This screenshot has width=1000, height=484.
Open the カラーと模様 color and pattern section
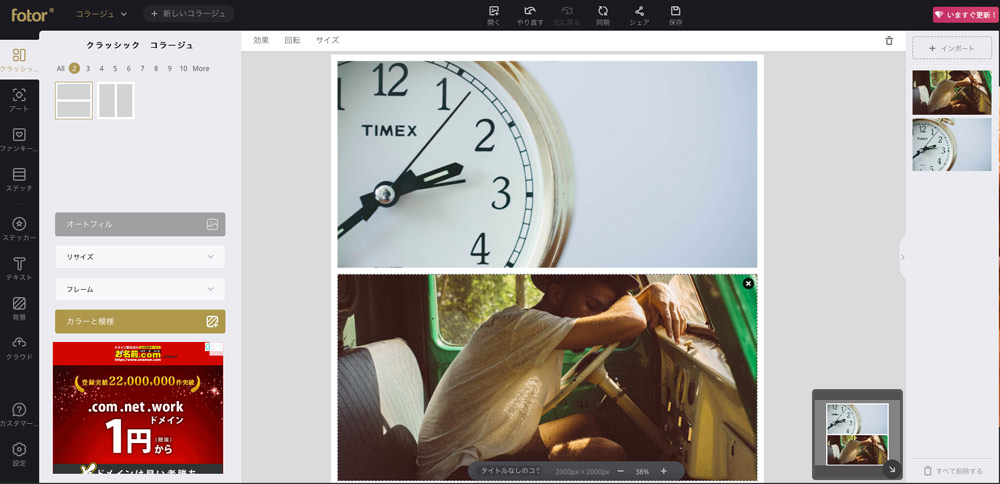140,321
